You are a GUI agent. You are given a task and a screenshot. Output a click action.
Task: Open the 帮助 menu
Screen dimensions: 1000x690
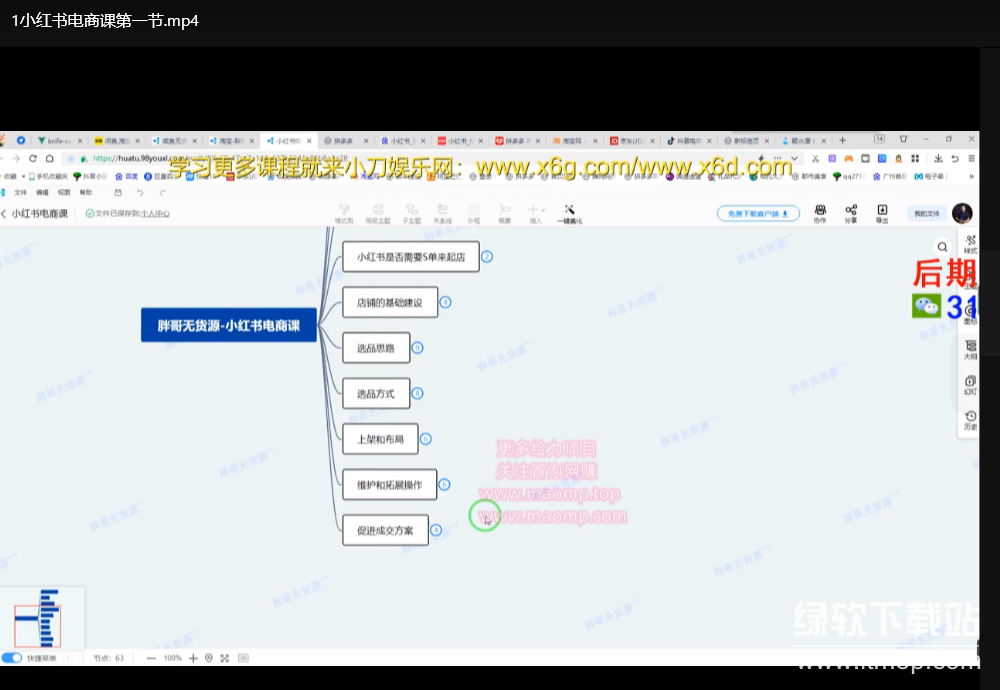point(85,192)
